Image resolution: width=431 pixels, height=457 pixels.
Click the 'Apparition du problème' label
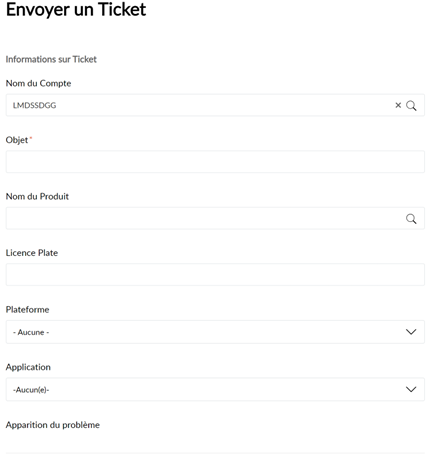tap(53, 425)
